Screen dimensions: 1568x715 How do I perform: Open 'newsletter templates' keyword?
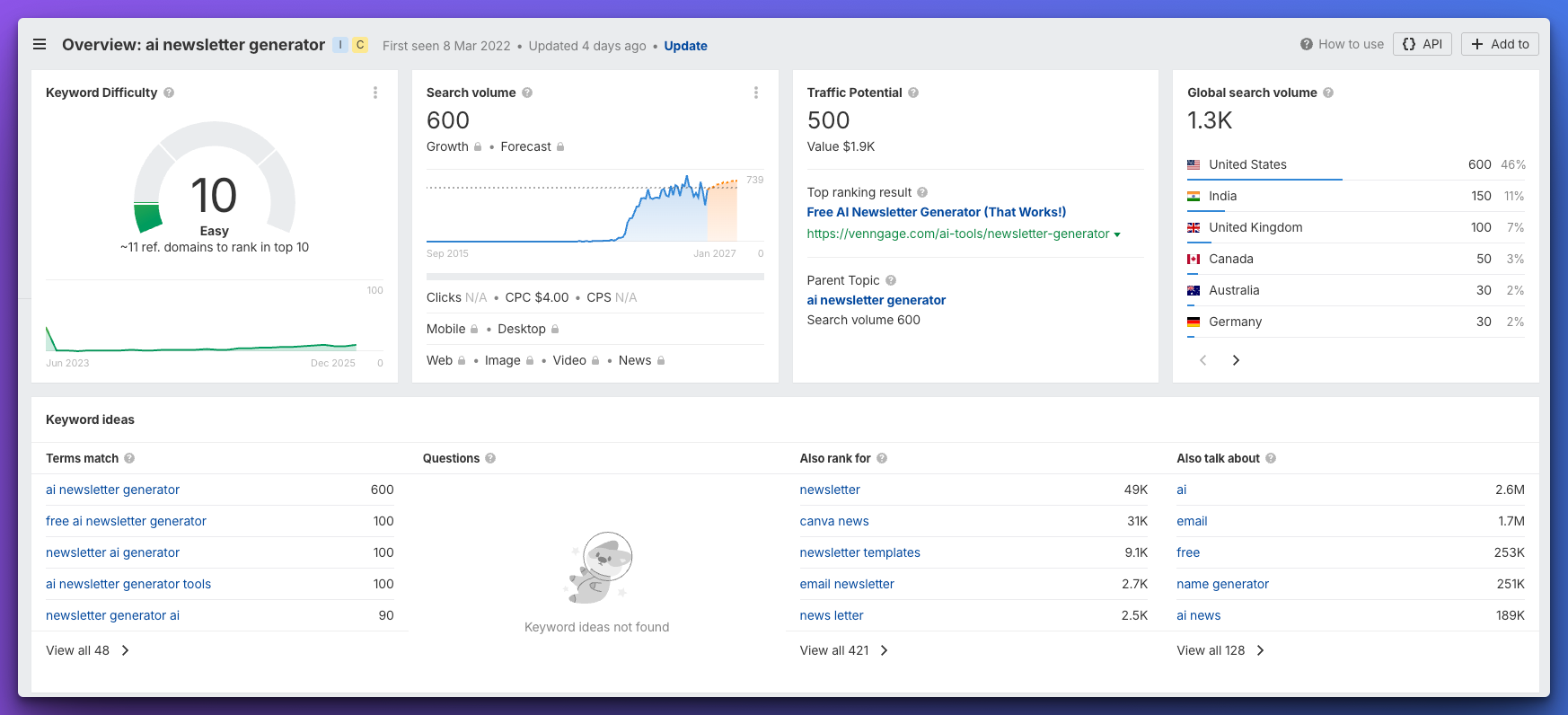(x=860, y=552)
